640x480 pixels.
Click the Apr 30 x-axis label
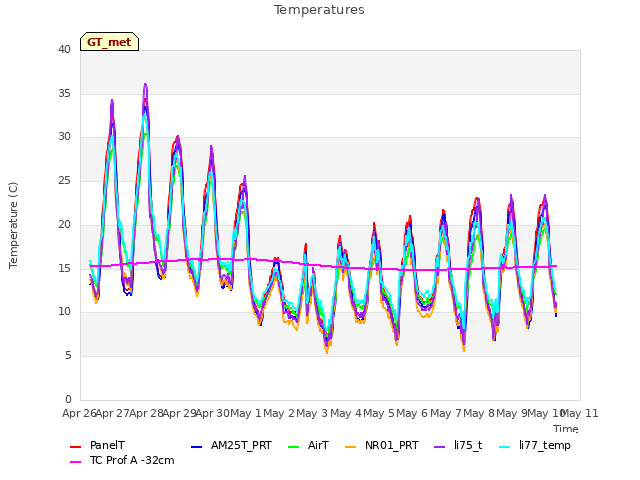point(212,413)
